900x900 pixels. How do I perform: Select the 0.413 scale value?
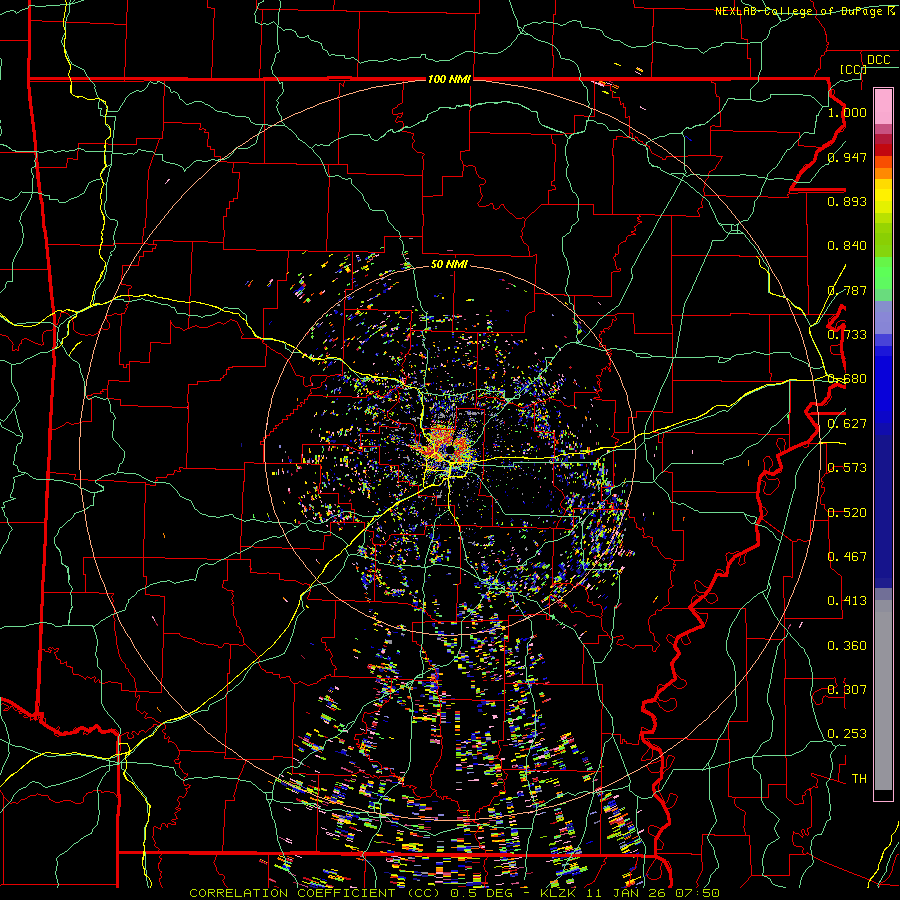coord(847,601)
